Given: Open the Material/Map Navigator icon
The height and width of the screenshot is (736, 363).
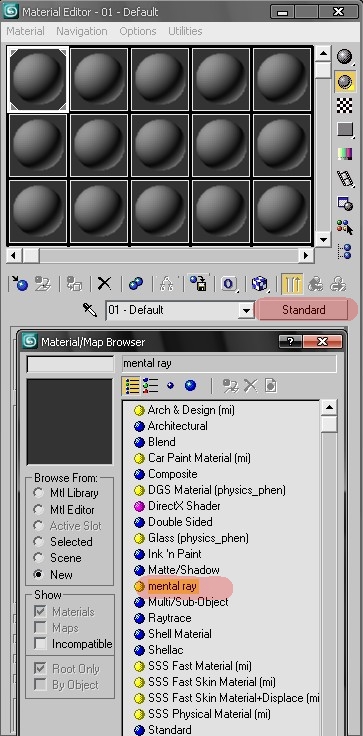Looking at the screenshot, I should 345,251.
